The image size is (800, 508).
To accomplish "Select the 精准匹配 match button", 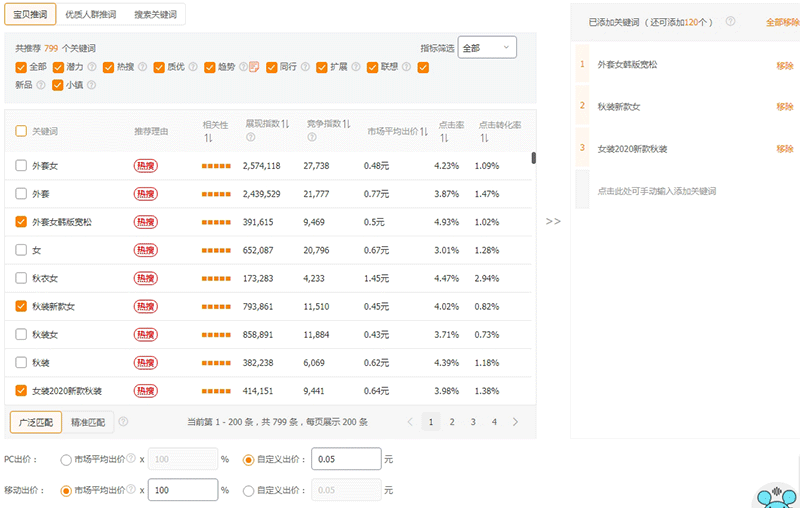I will click(x=88, y=422).
